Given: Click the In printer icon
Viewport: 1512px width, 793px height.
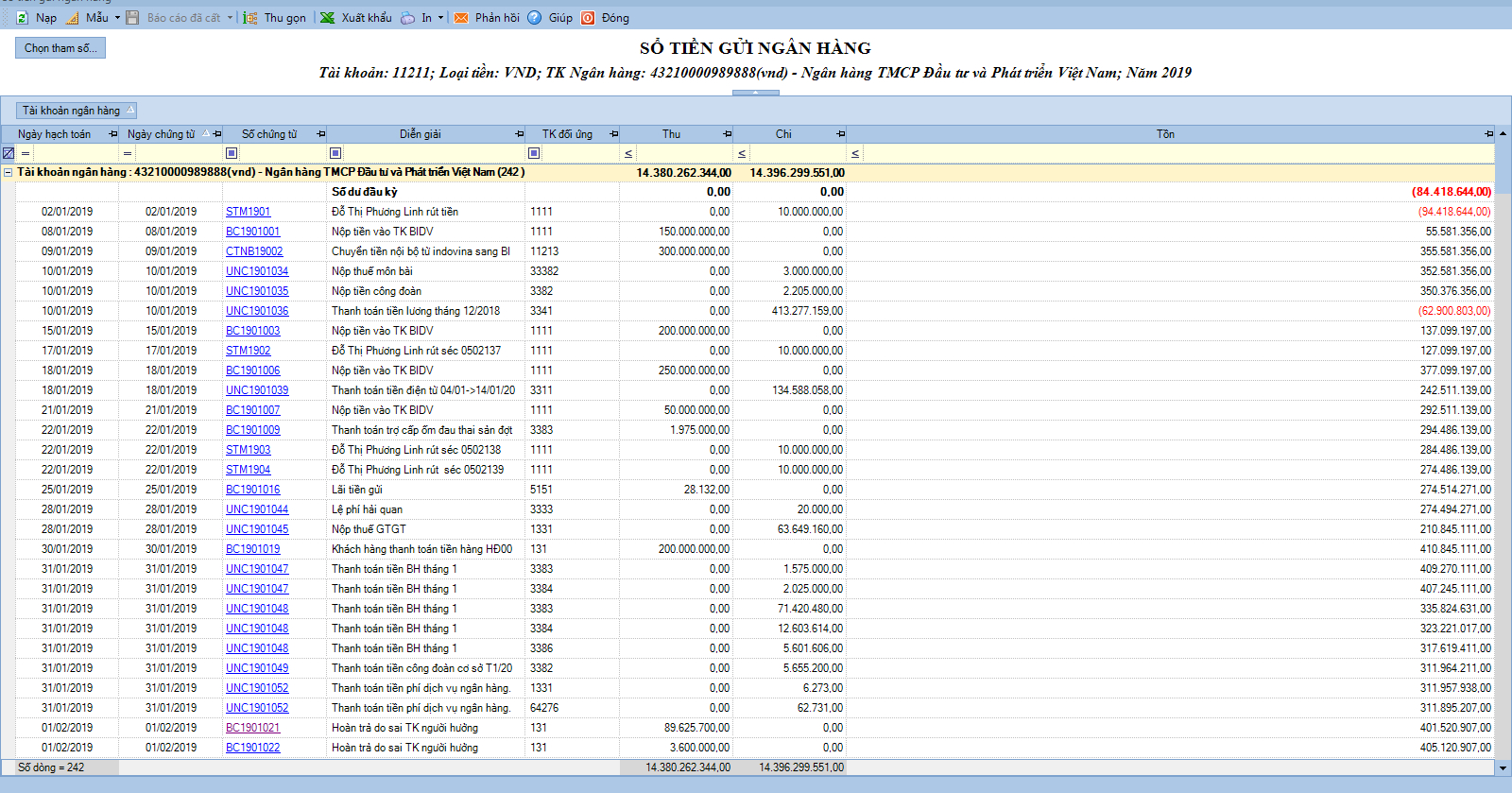Looking at the screenshot, I should point(407,18).
